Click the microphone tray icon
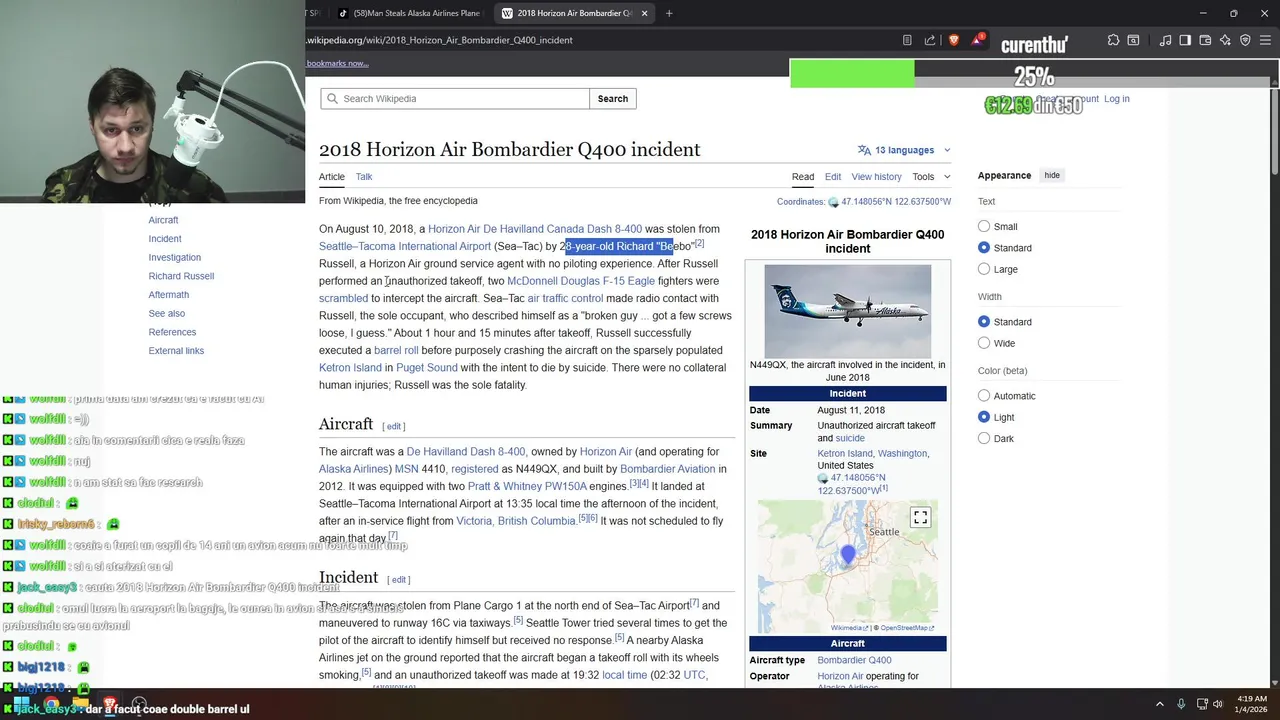1280x720 pixels. pos(1181,704)
